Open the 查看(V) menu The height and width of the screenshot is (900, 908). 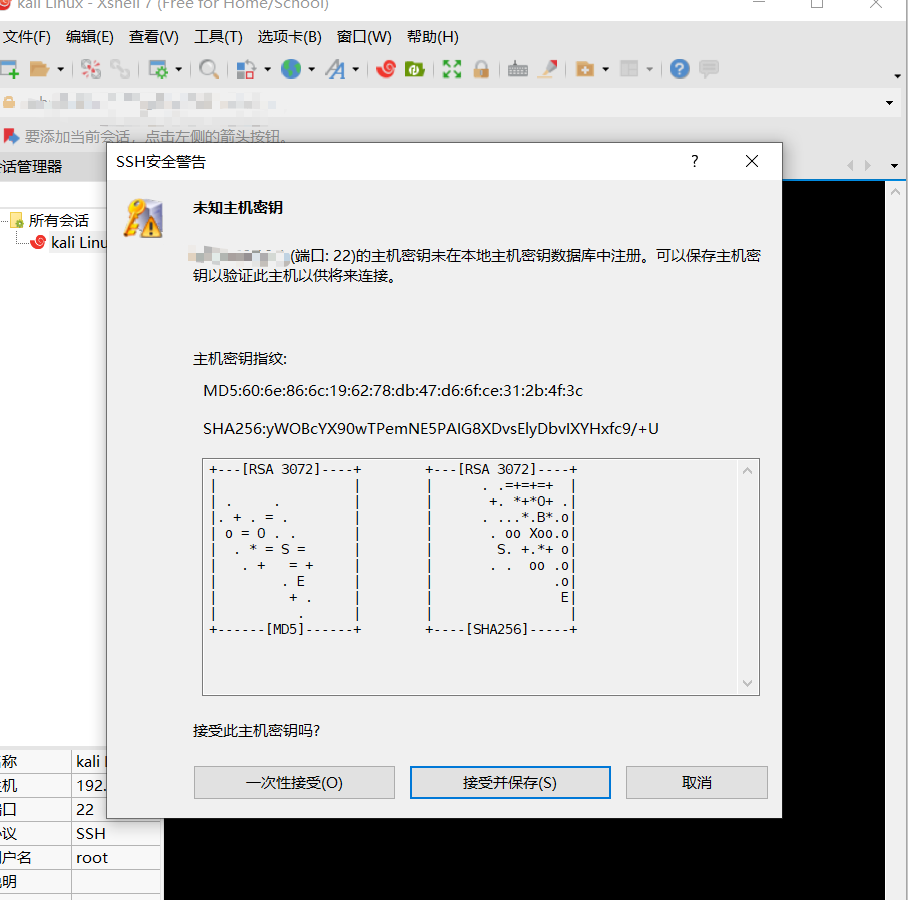click(x=153, y=37)
